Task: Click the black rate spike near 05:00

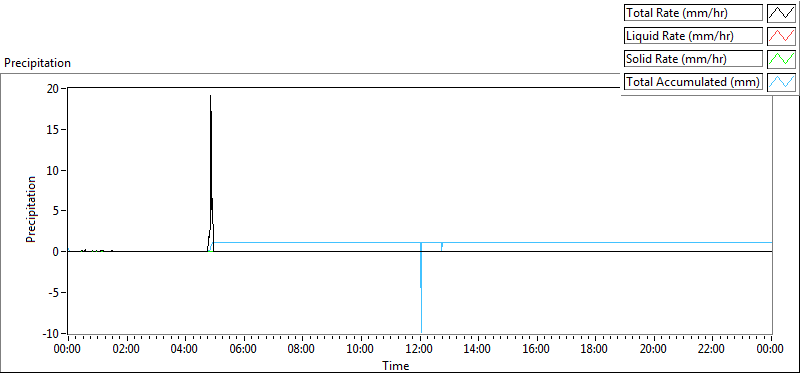Action: point(211,173)
